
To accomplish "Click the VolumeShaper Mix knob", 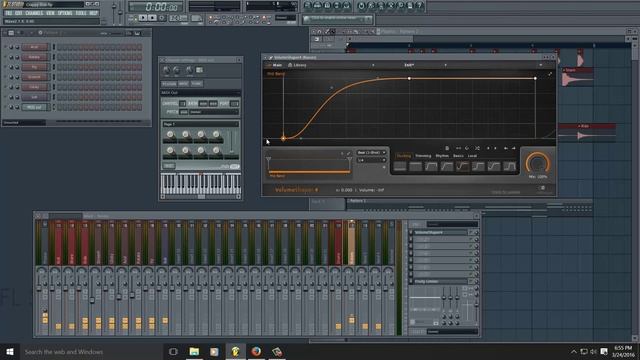I will point(538,163).
